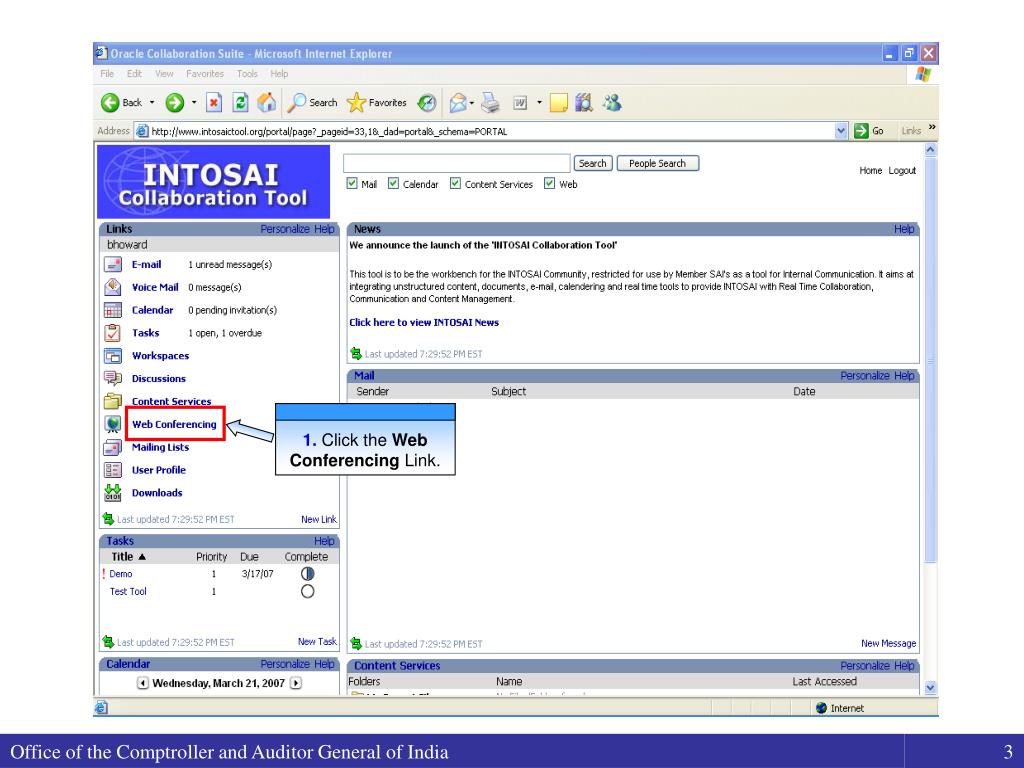Click the Voice Mail icon in Links
This screenshot has height=768, width=1024.
[113, 287]
